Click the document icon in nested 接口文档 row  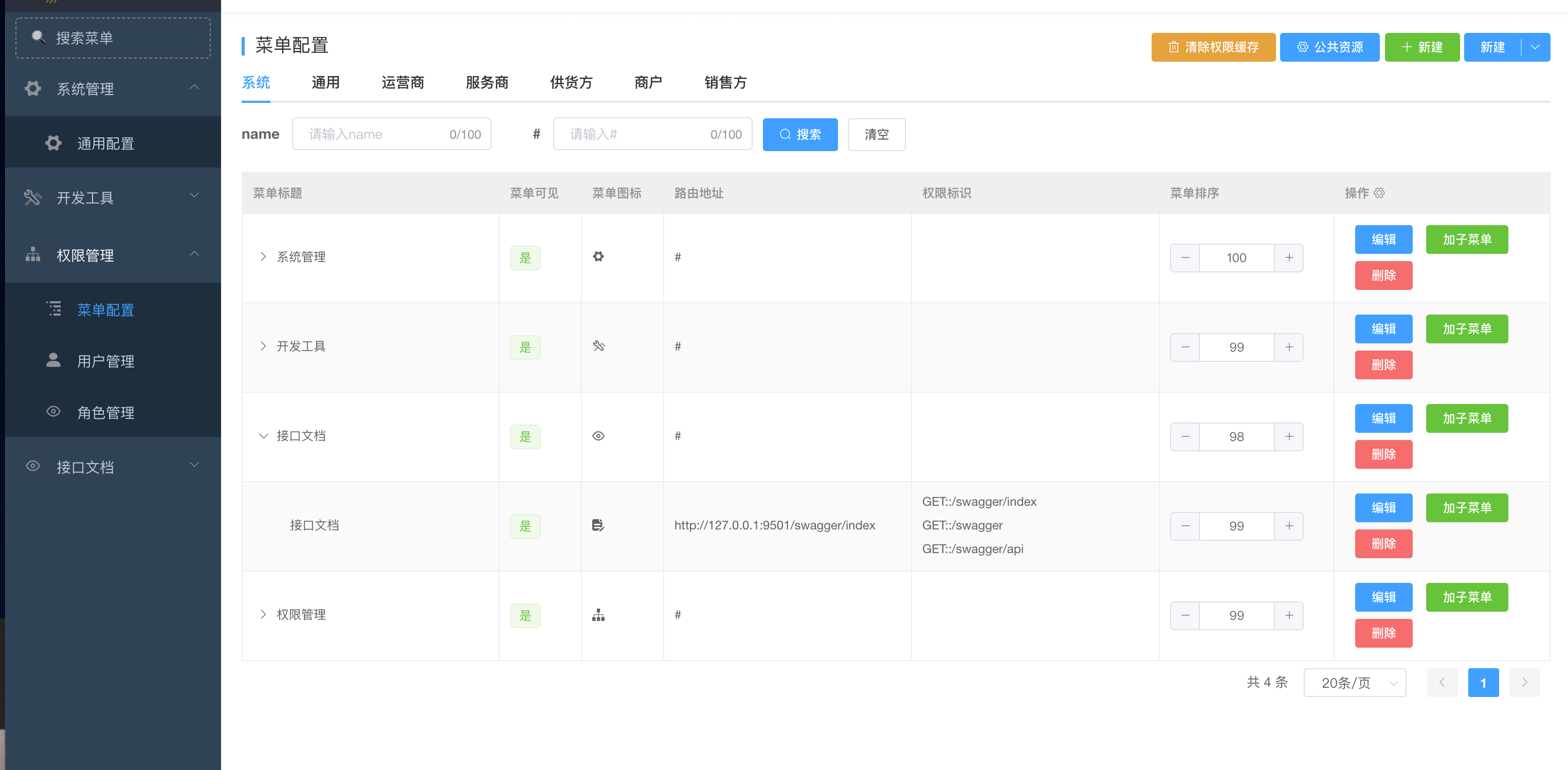click(598, 525)
